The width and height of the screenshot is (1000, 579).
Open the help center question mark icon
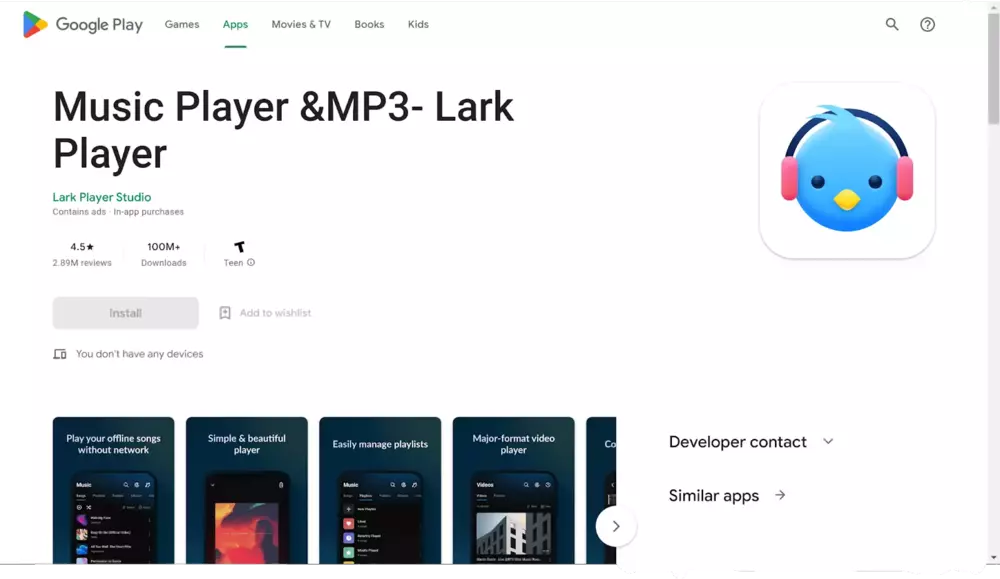point(927,24)
